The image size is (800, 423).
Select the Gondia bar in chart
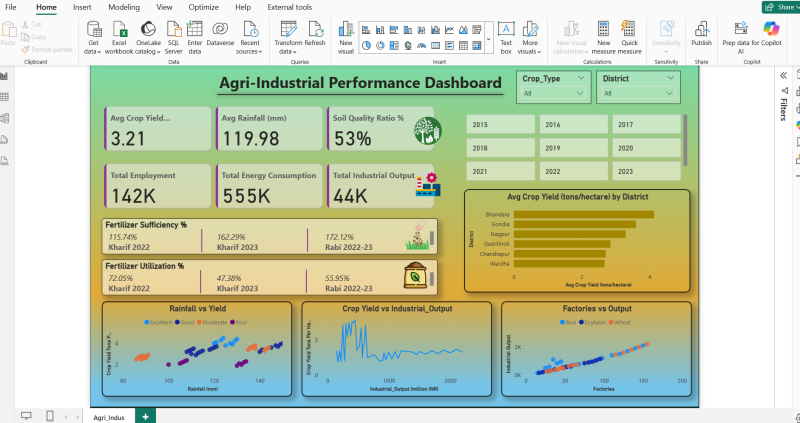tap(574, 224)
